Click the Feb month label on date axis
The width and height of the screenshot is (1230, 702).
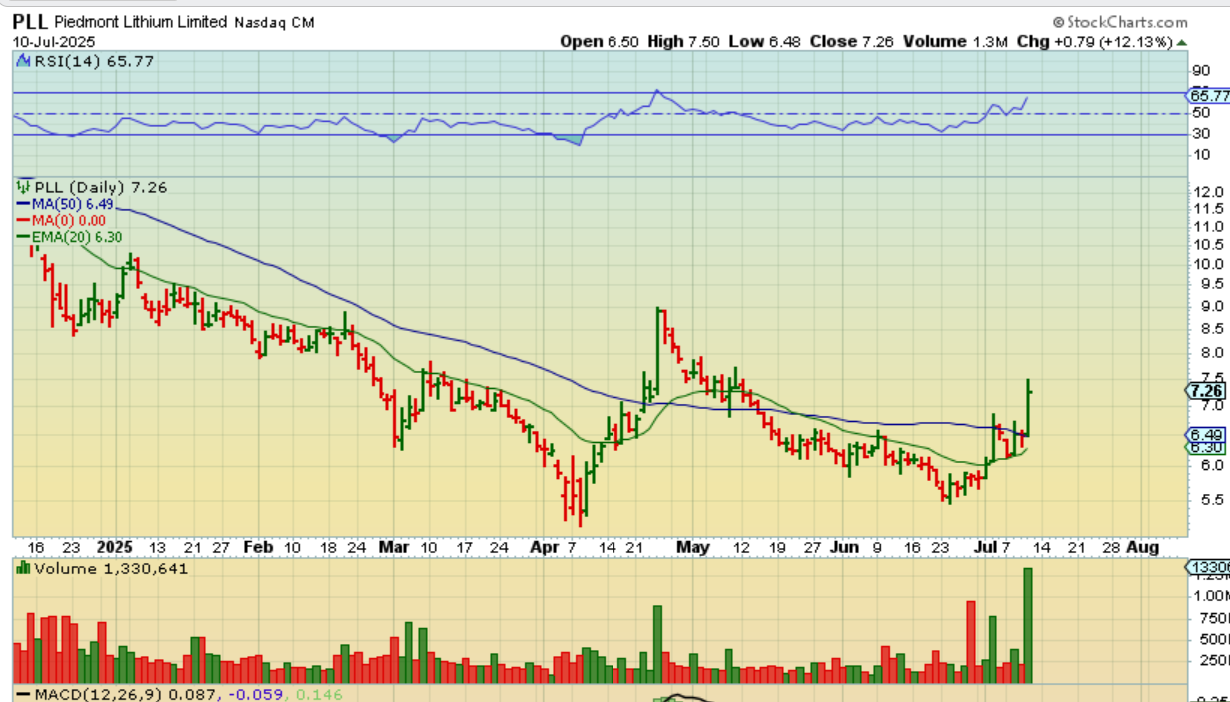258,547
